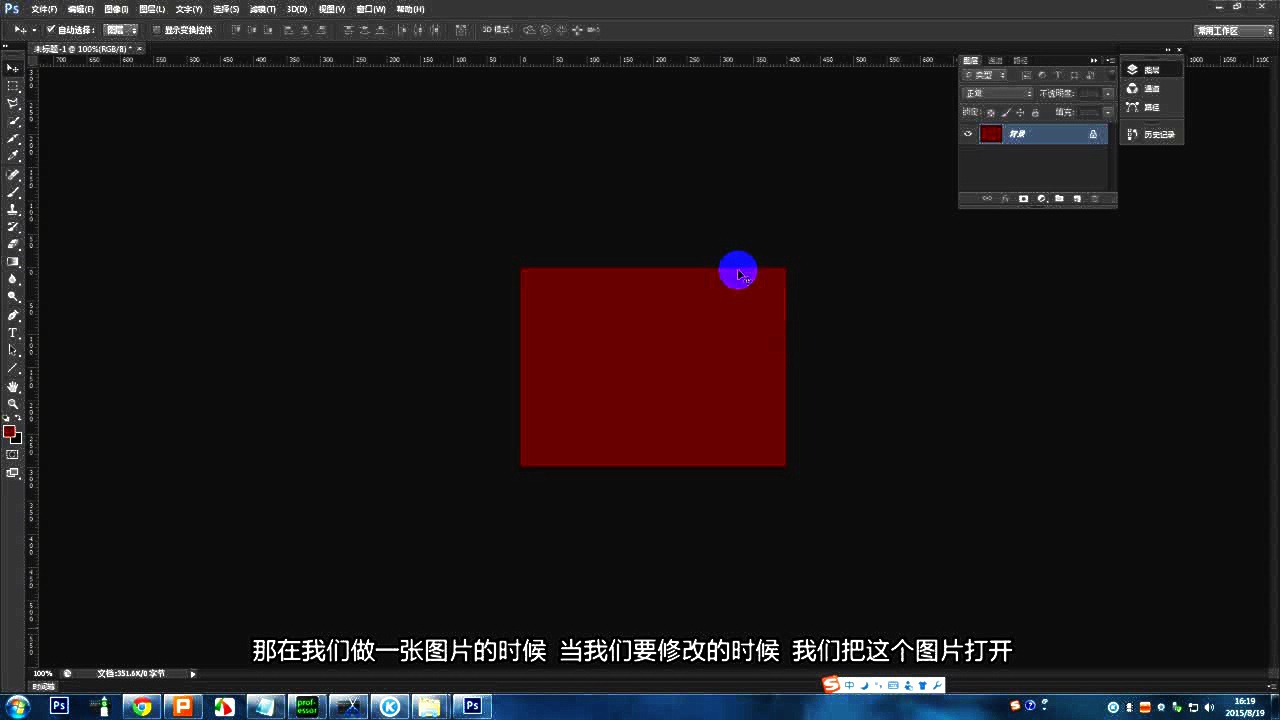1280x720 pixels.
Task: Select the Eraser tool
Action: pos(13,244)
